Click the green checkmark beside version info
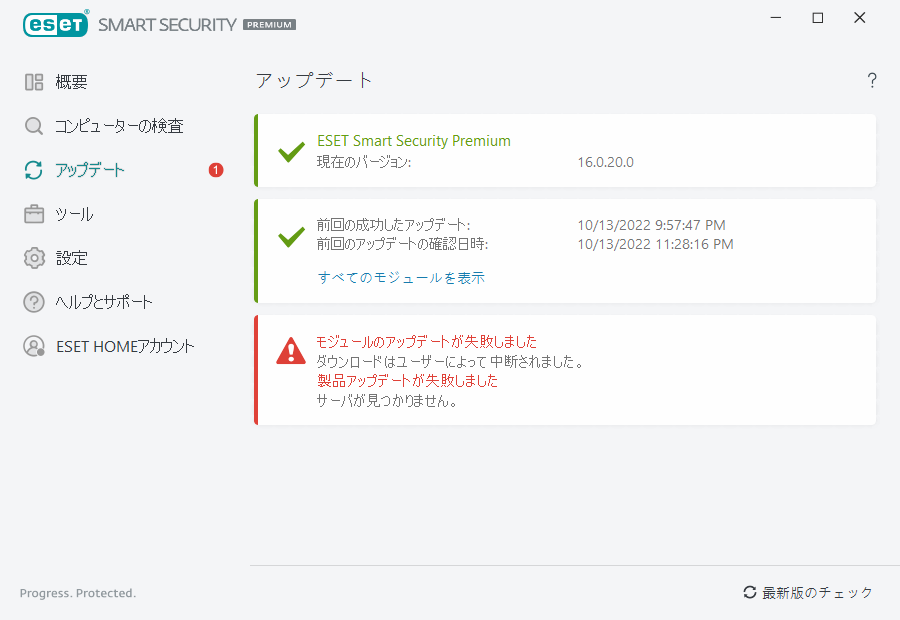Viewport: 900px width, 620px height. tap(291, 152)
